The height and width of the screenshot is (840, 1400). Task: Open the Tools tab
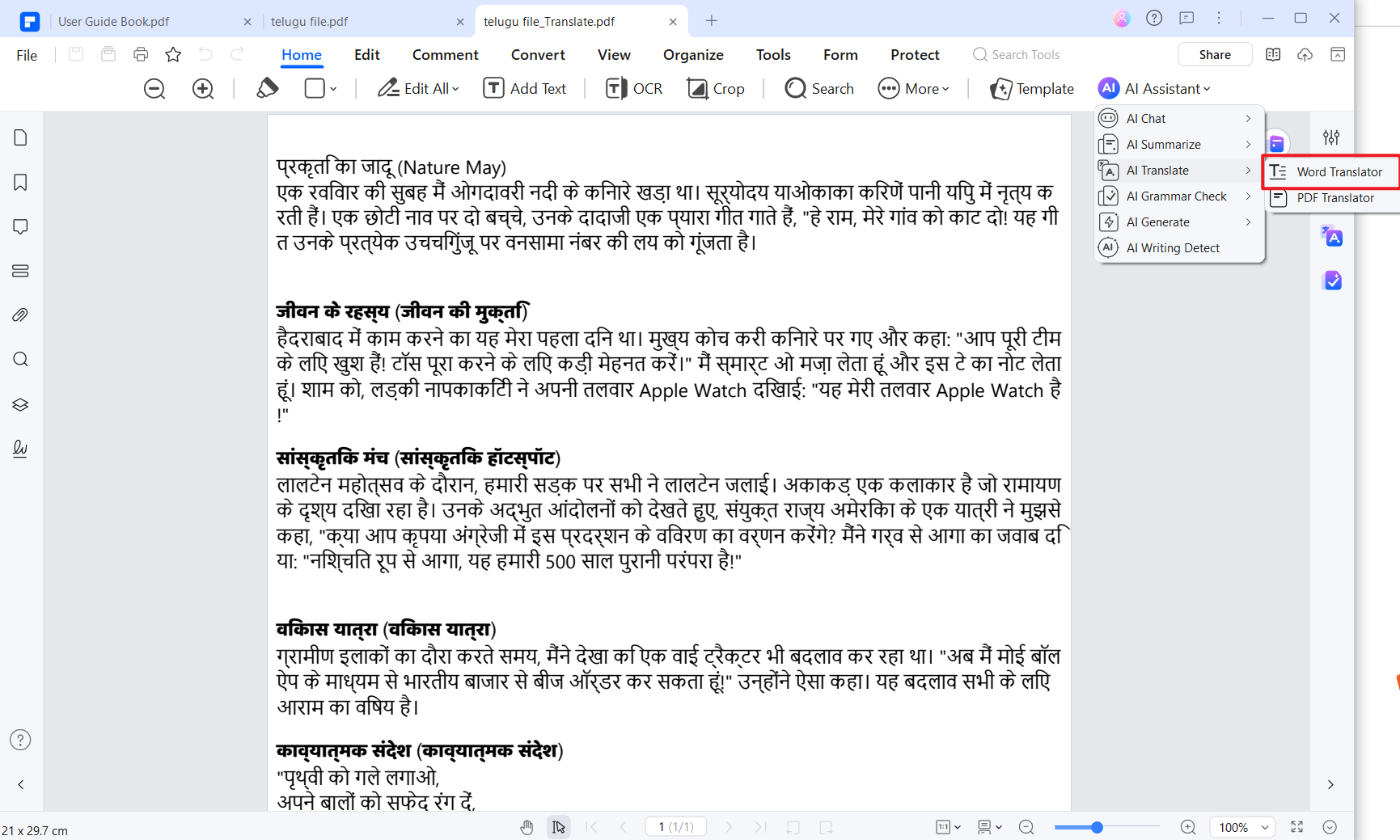point(773,55)
